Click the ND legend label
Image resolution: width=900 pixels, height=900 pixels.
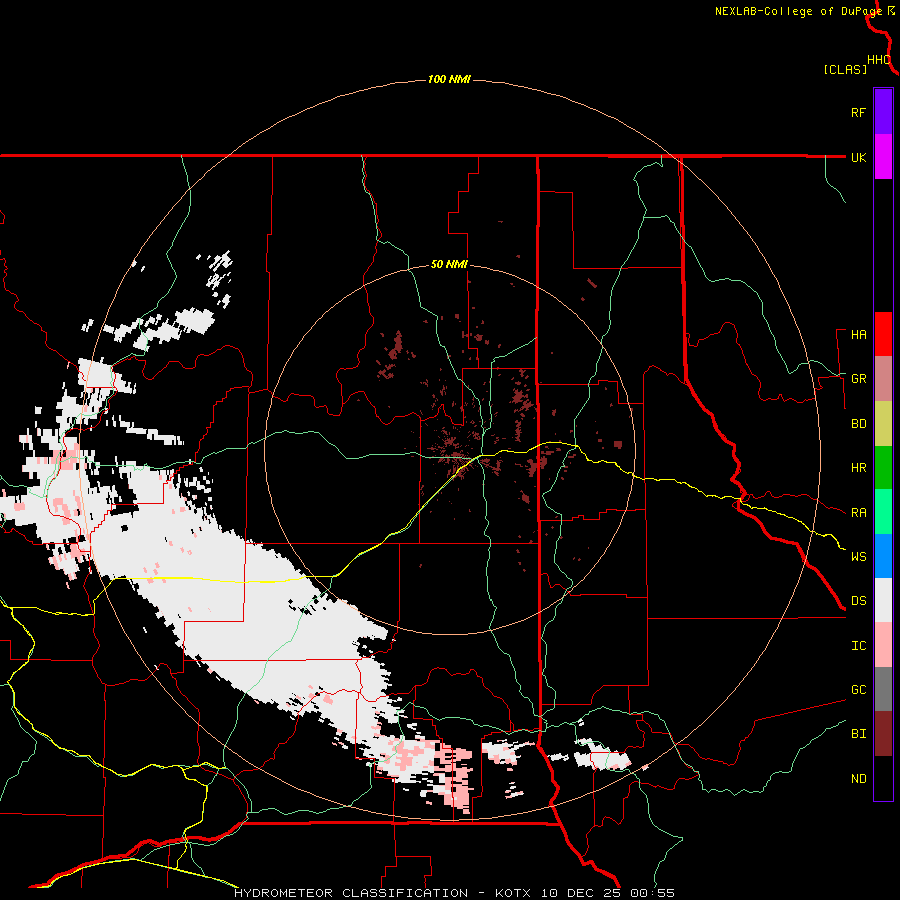[x=859, y=779]
